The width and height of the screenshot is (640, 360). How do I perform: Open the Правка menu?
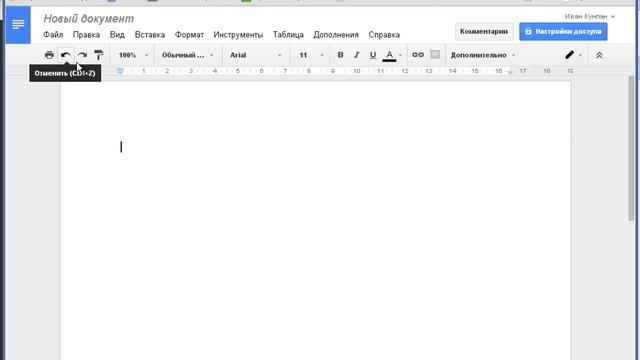86,35
